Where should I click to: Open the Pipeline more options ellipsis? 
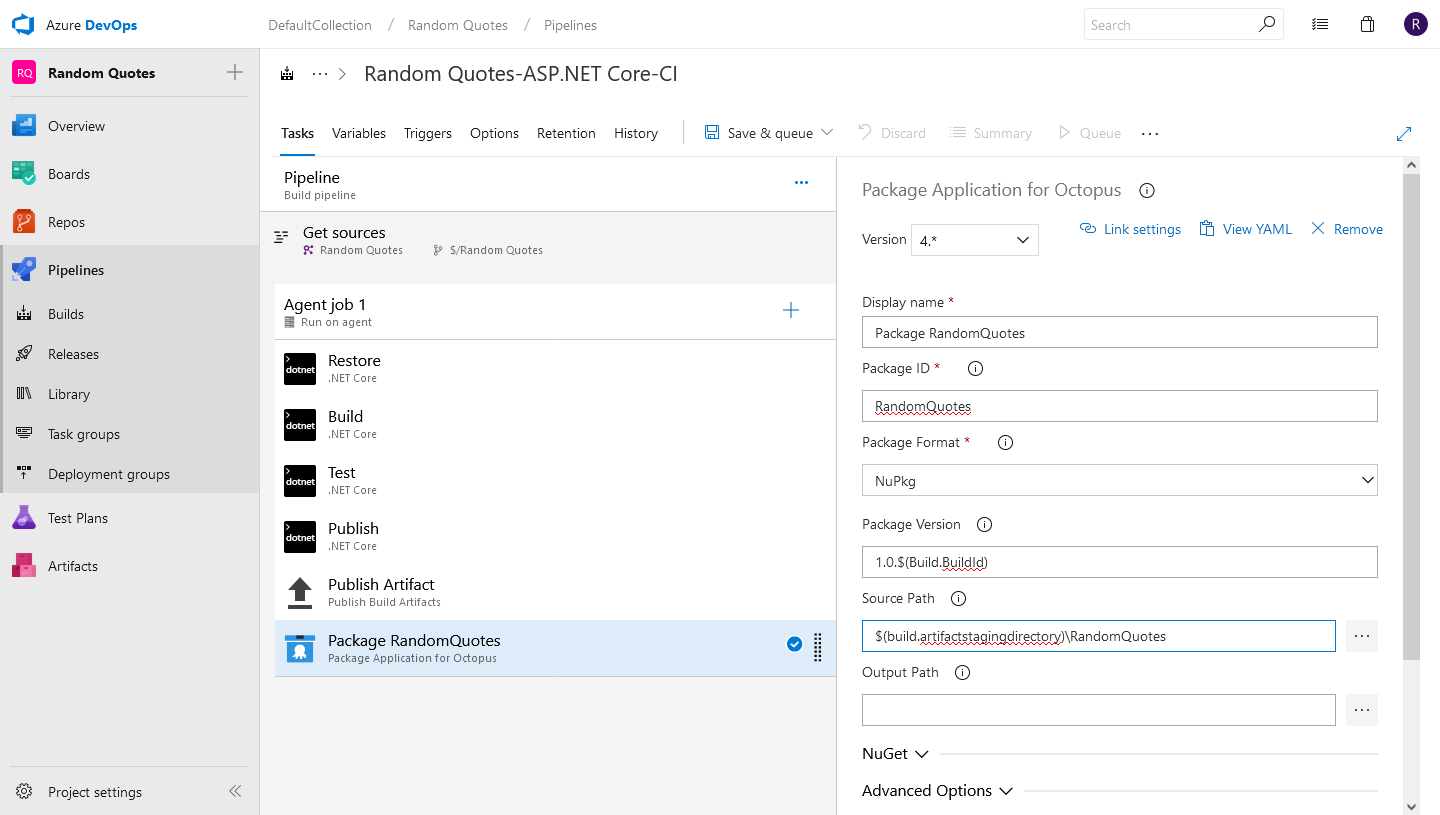pyautogui.click(x=801, y=182)
